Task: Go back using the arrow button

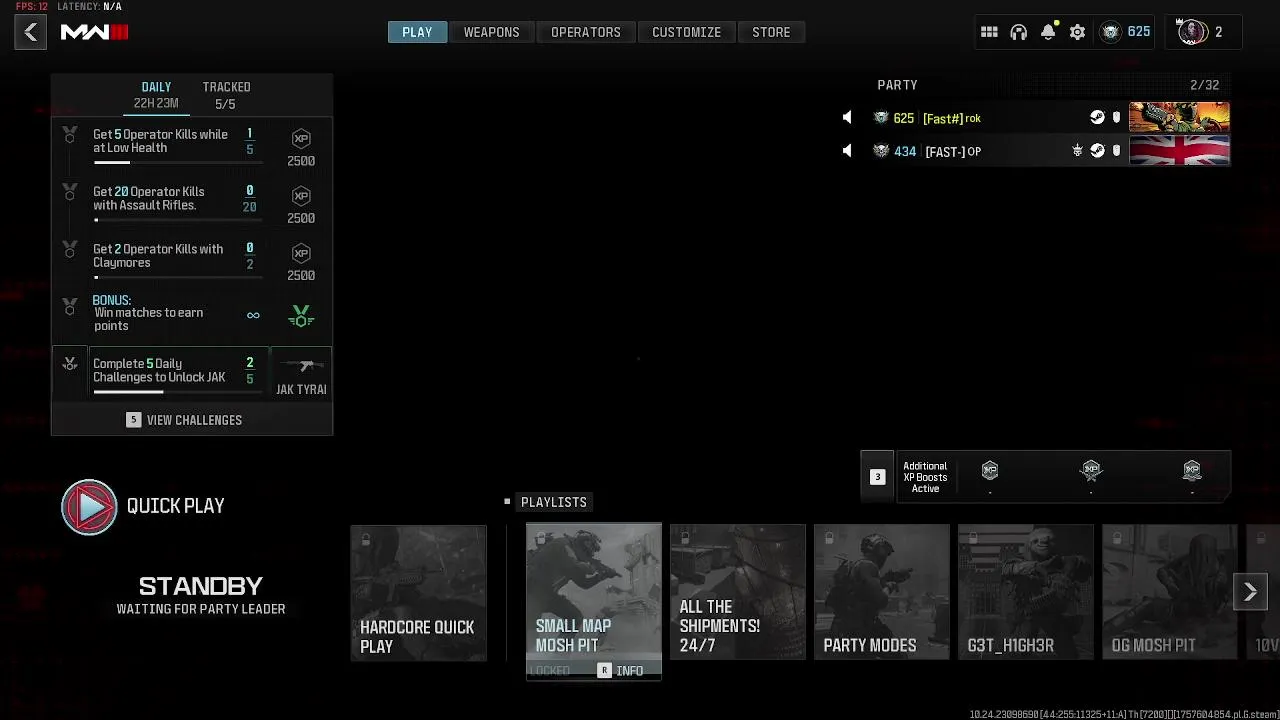Action: (x=30, y=32)
